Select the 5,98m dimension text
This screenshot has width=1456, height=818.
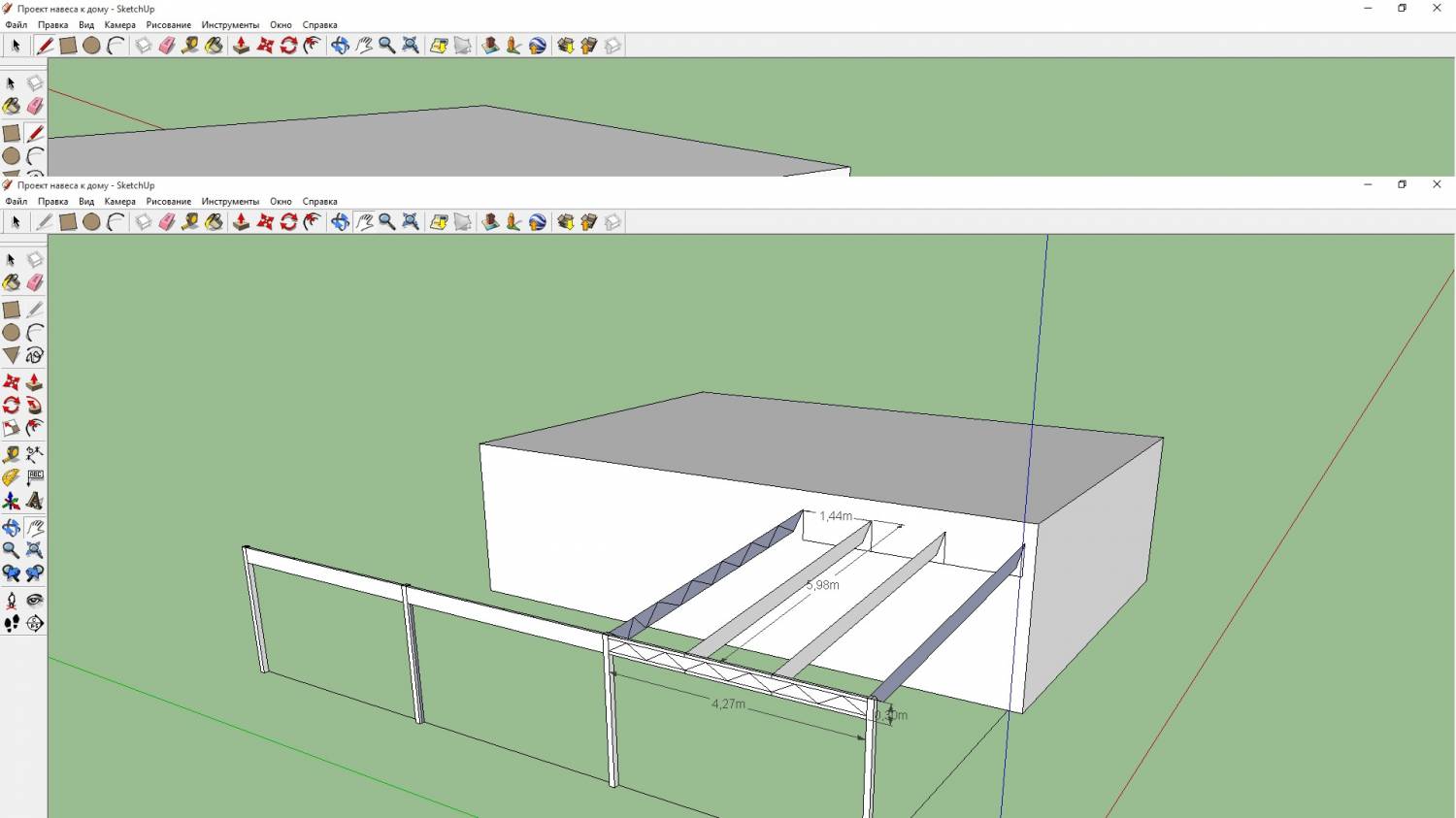(x=822, y=585)
